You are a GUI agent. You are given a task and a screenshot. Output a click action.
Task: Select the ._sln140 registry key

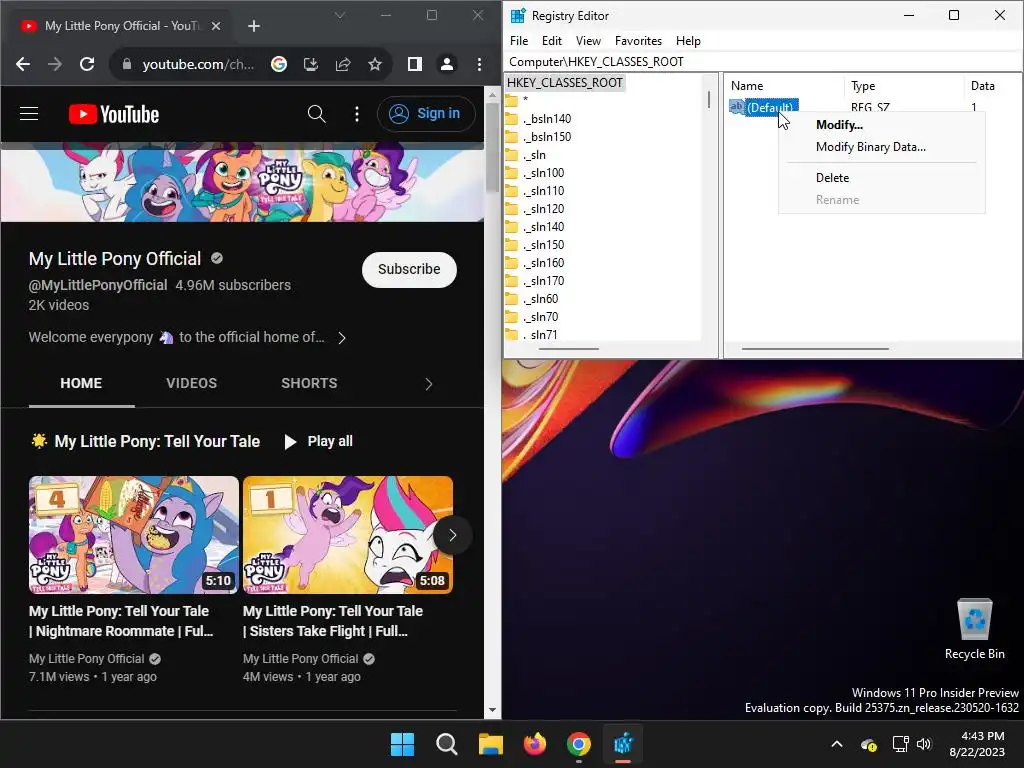coord(543,227)
